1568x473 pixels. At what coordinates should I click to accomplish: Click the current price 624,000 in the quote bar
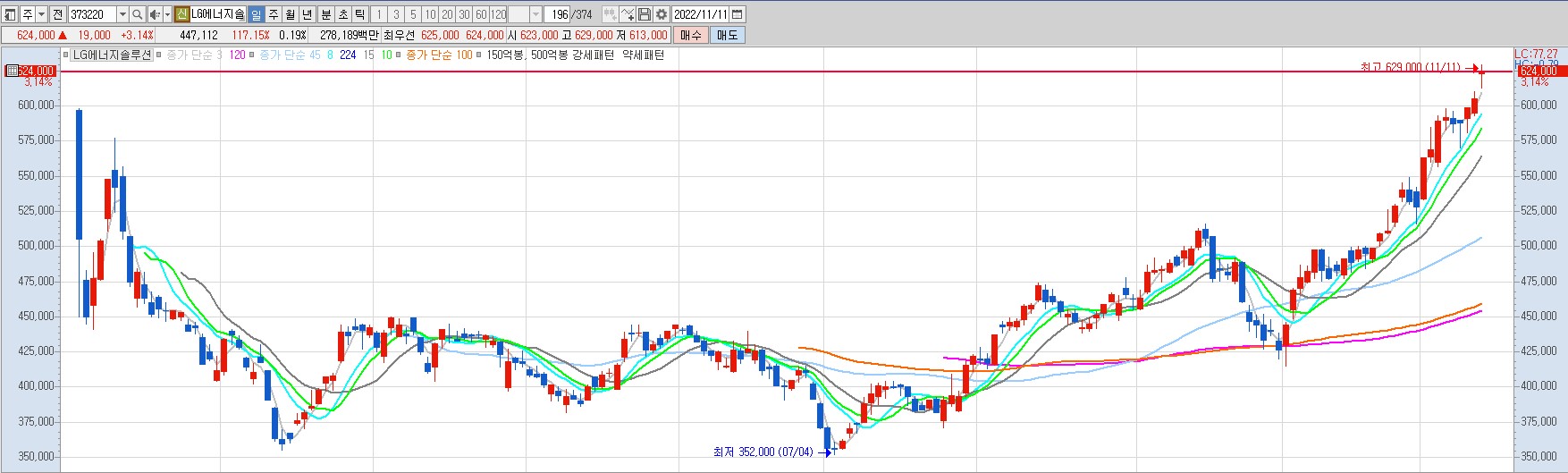(36, 35)
